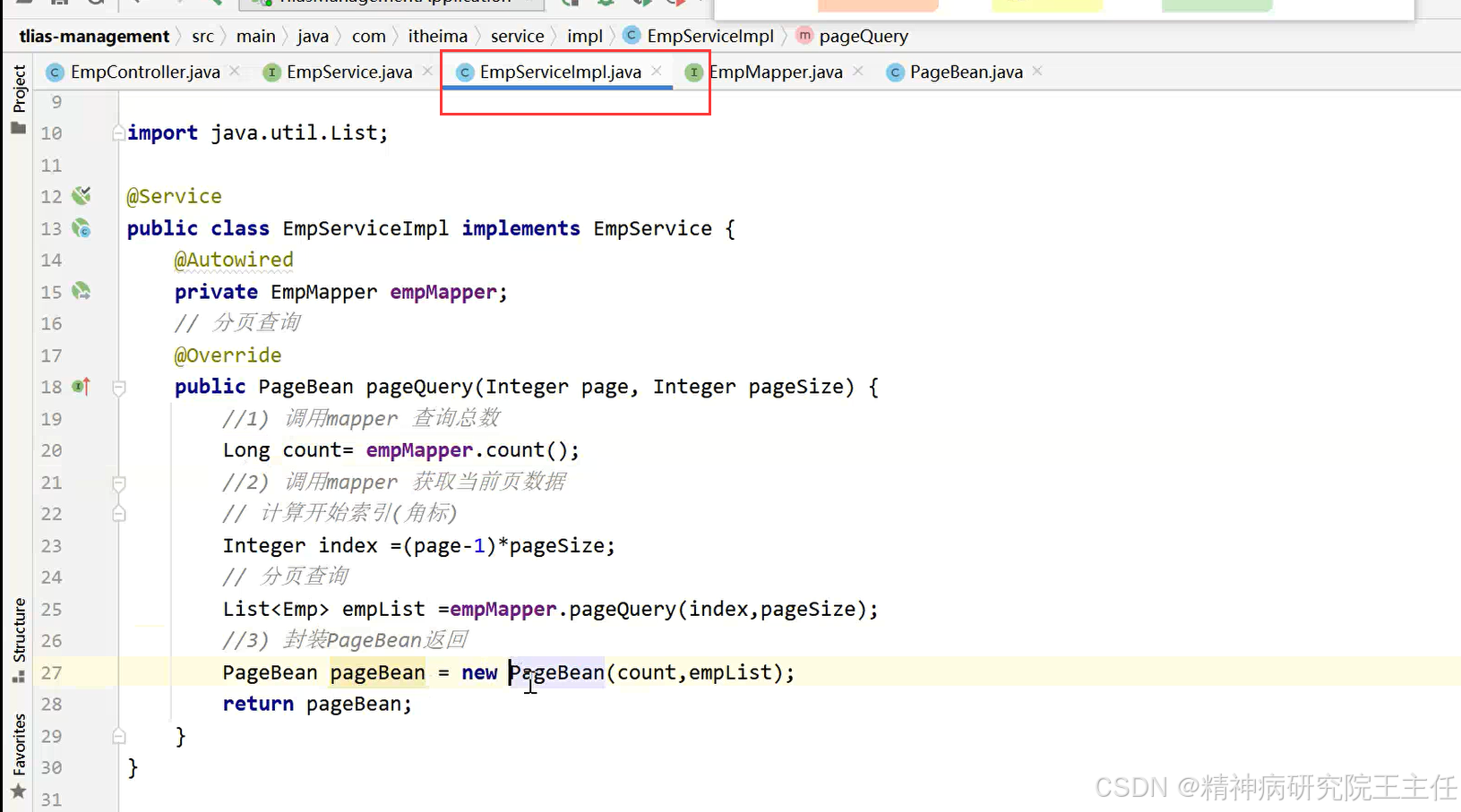Click the green navigation arrow near the run configuration
1461x812 pixels.
[x=218, y=4]
